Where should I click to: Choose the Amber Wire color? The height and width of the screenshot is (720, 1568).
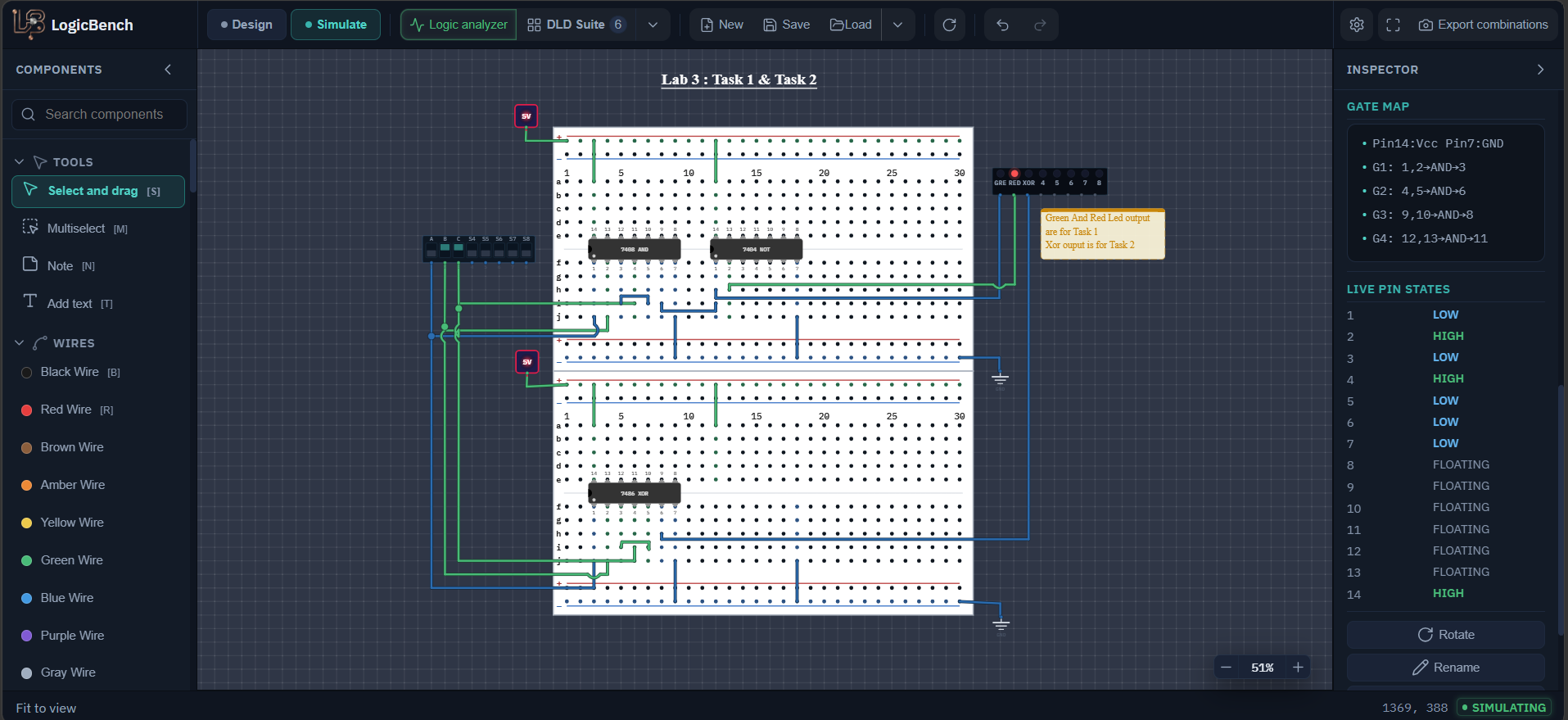tap(98, 485)
